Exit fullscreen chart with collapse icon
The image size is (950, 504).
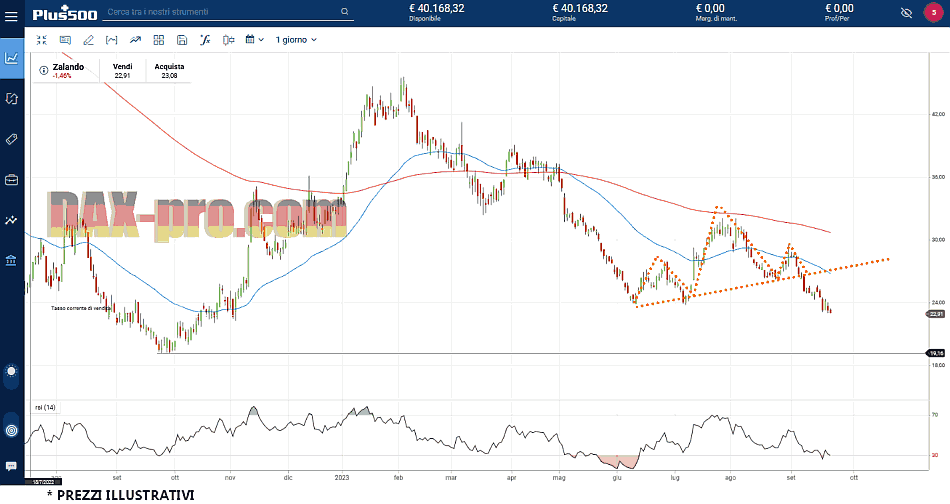[41, 40]
